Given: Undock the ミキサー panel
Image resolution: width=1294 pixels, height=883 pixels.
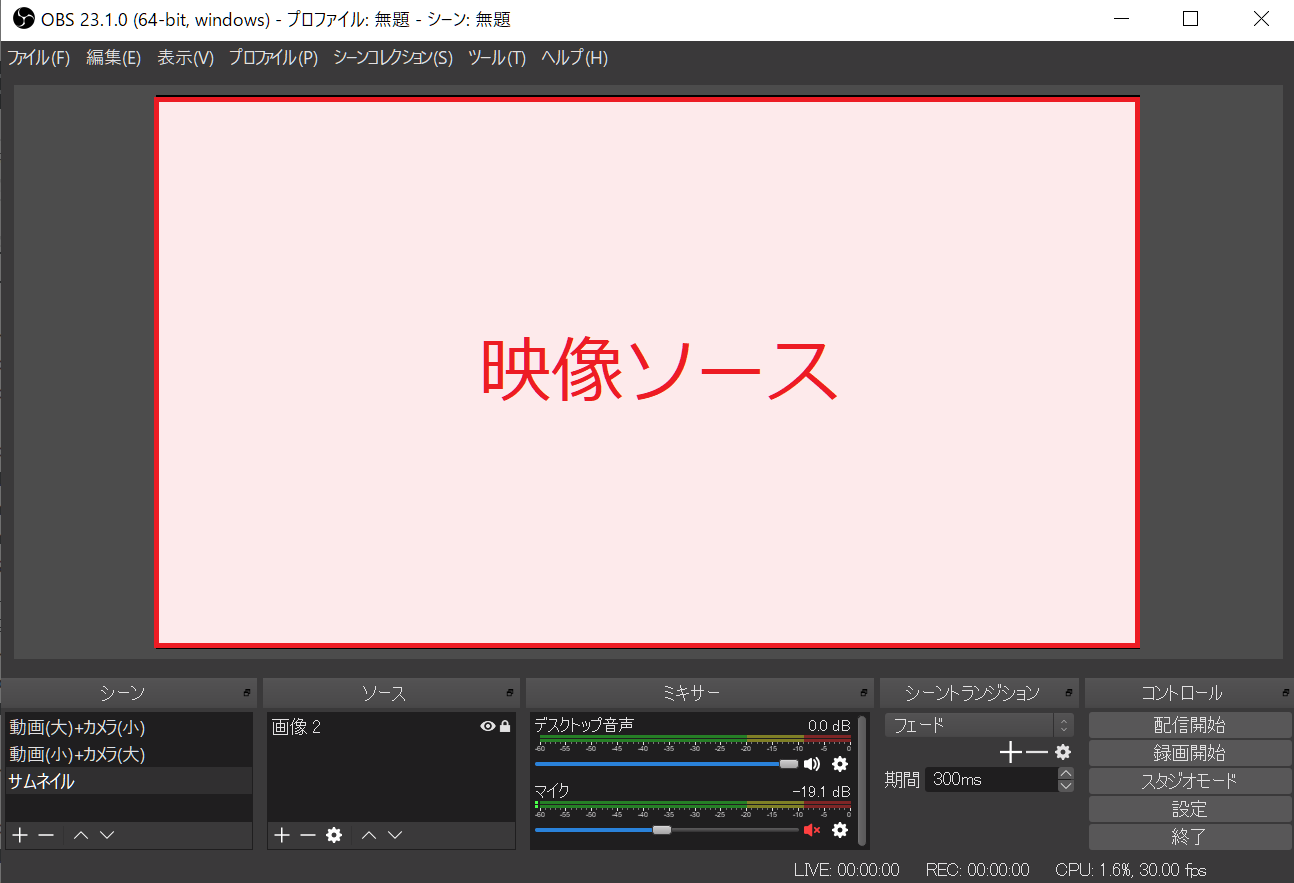Looking at the screenshot, I should [864, 693].
